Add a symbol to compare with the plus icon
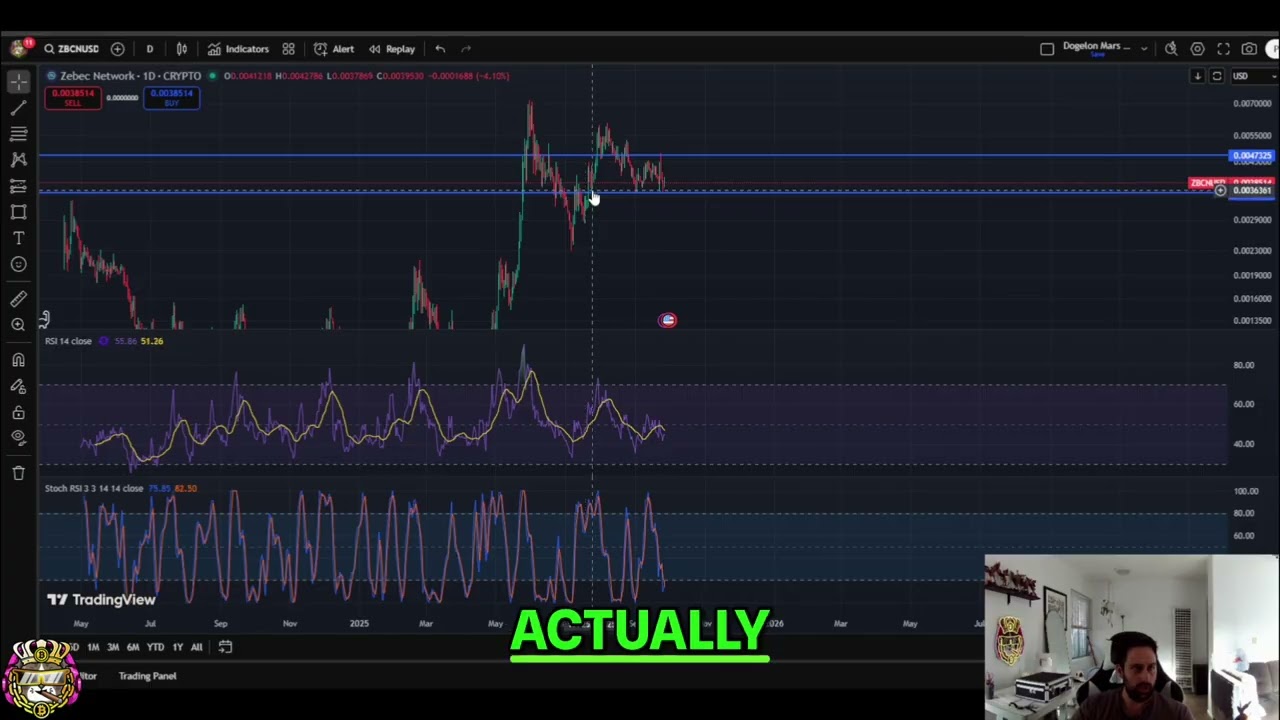Image resolution: width=1280 pixels, height=720 pixels. [118, 49]
